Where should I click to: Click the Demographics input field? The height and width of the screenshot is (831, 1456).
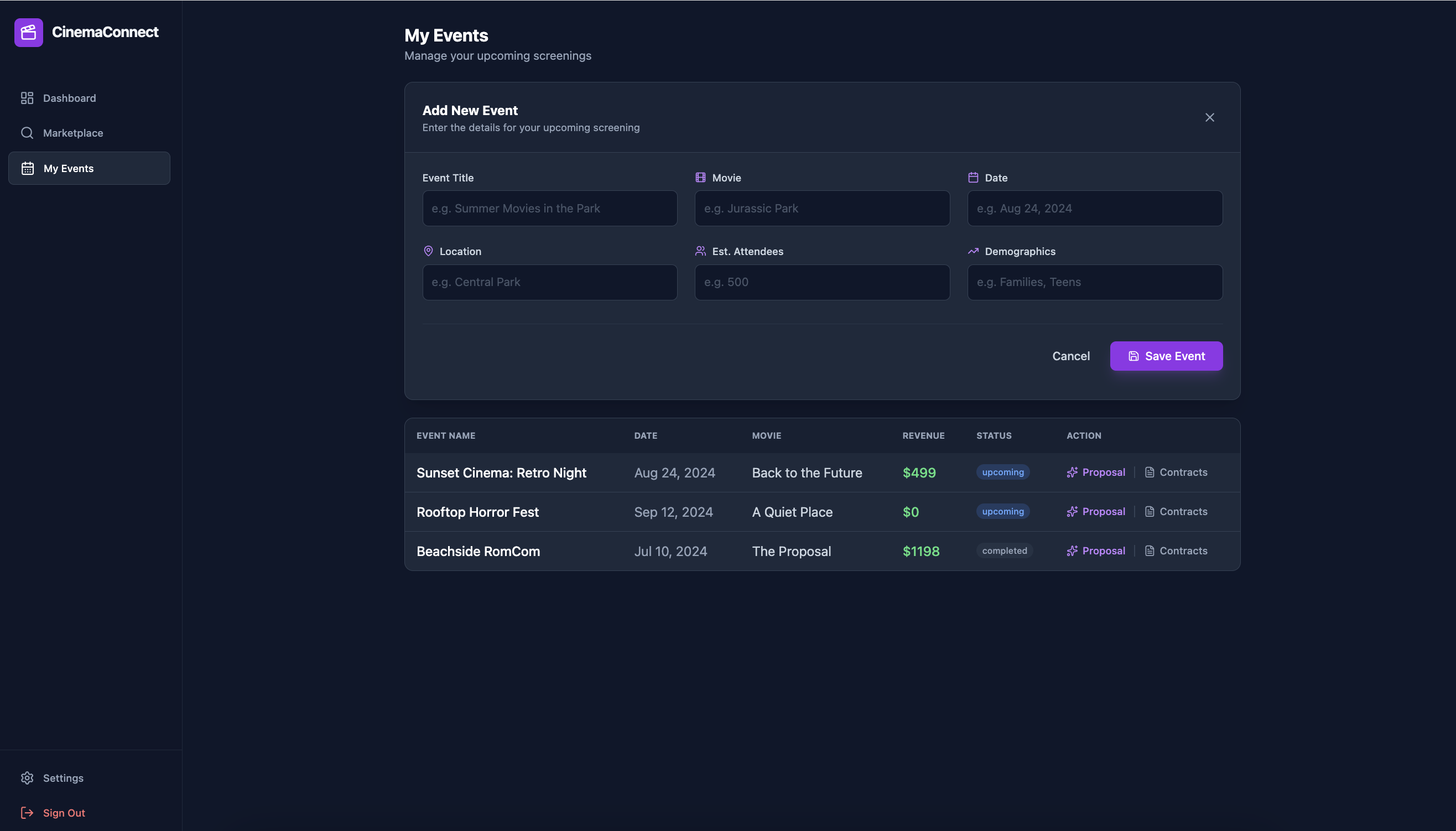tap(1094, 282)
